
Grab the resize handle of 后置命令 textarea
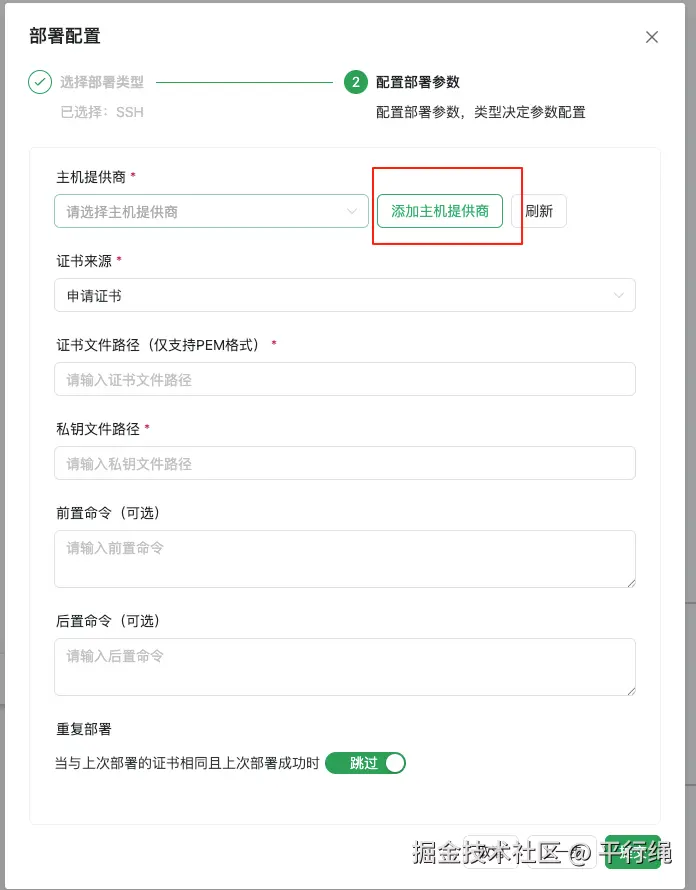630,690
